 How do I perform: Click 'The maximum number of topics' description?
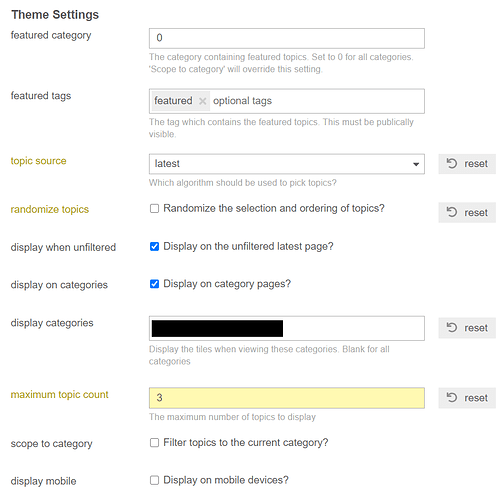(232, 417)
